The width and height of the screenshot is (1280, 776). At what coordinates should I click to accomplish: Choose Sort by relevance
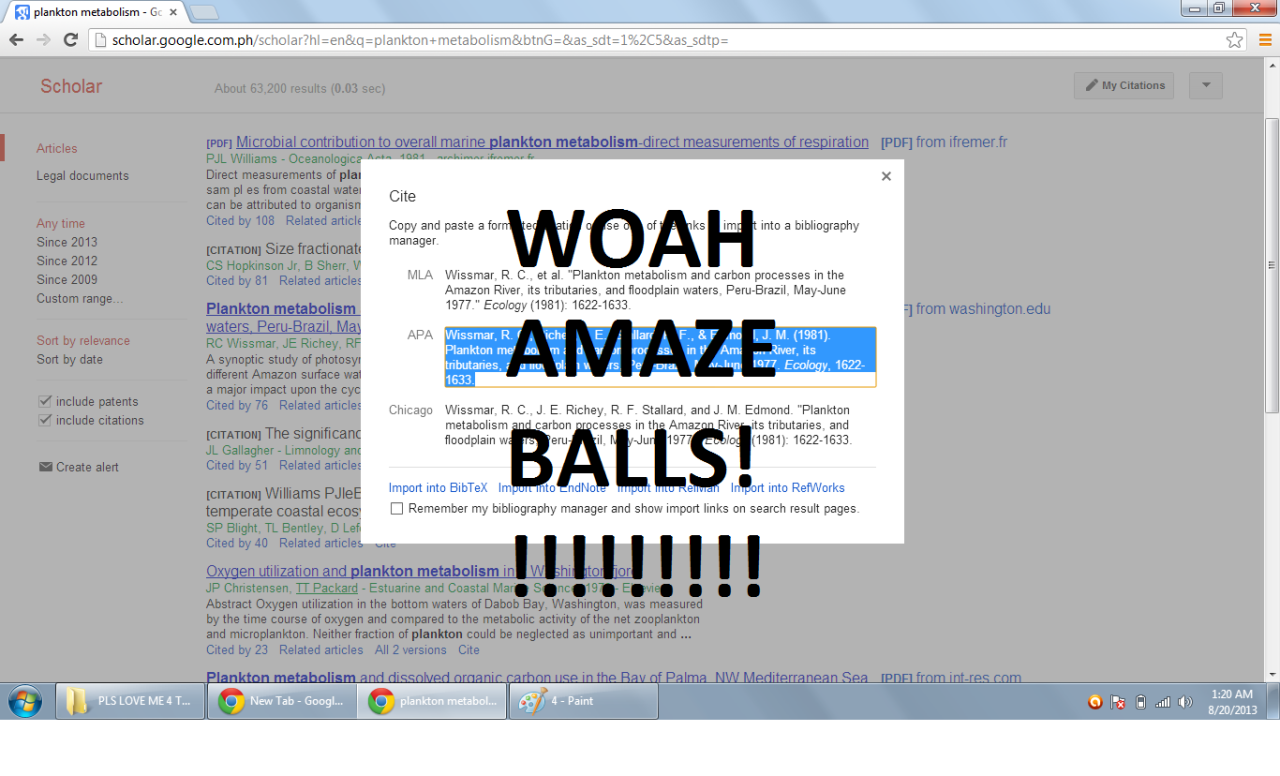click(84, 341)
